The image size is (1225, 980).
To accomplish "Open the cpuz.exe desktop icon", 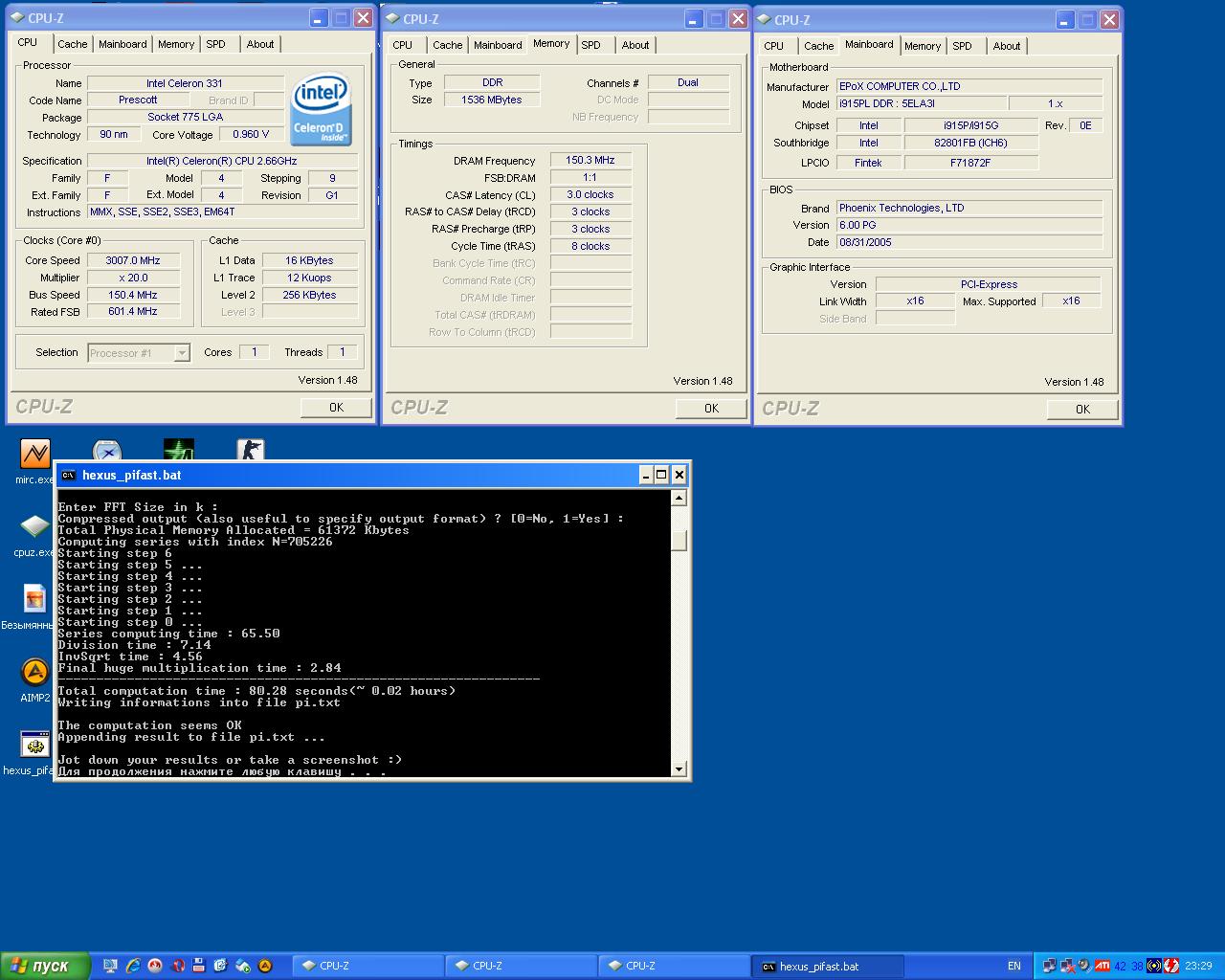I will (34, 527).
